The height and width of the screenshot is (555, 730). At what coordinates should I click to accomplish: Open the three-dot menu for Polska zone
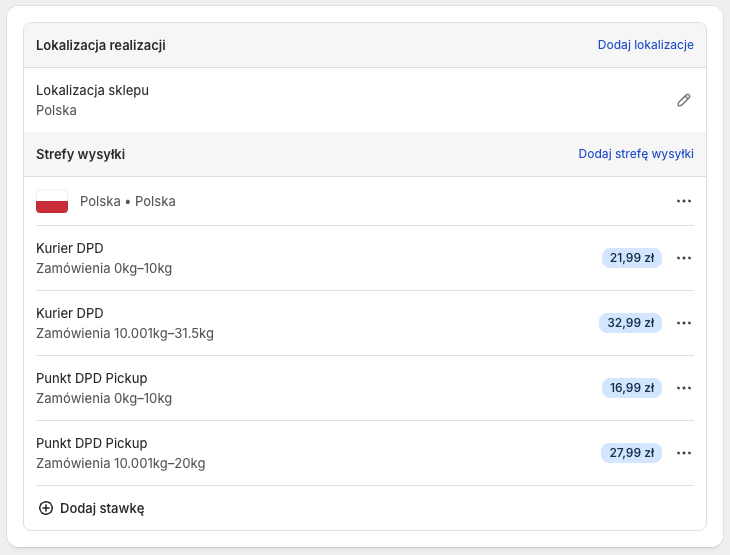tap(684, 201)
